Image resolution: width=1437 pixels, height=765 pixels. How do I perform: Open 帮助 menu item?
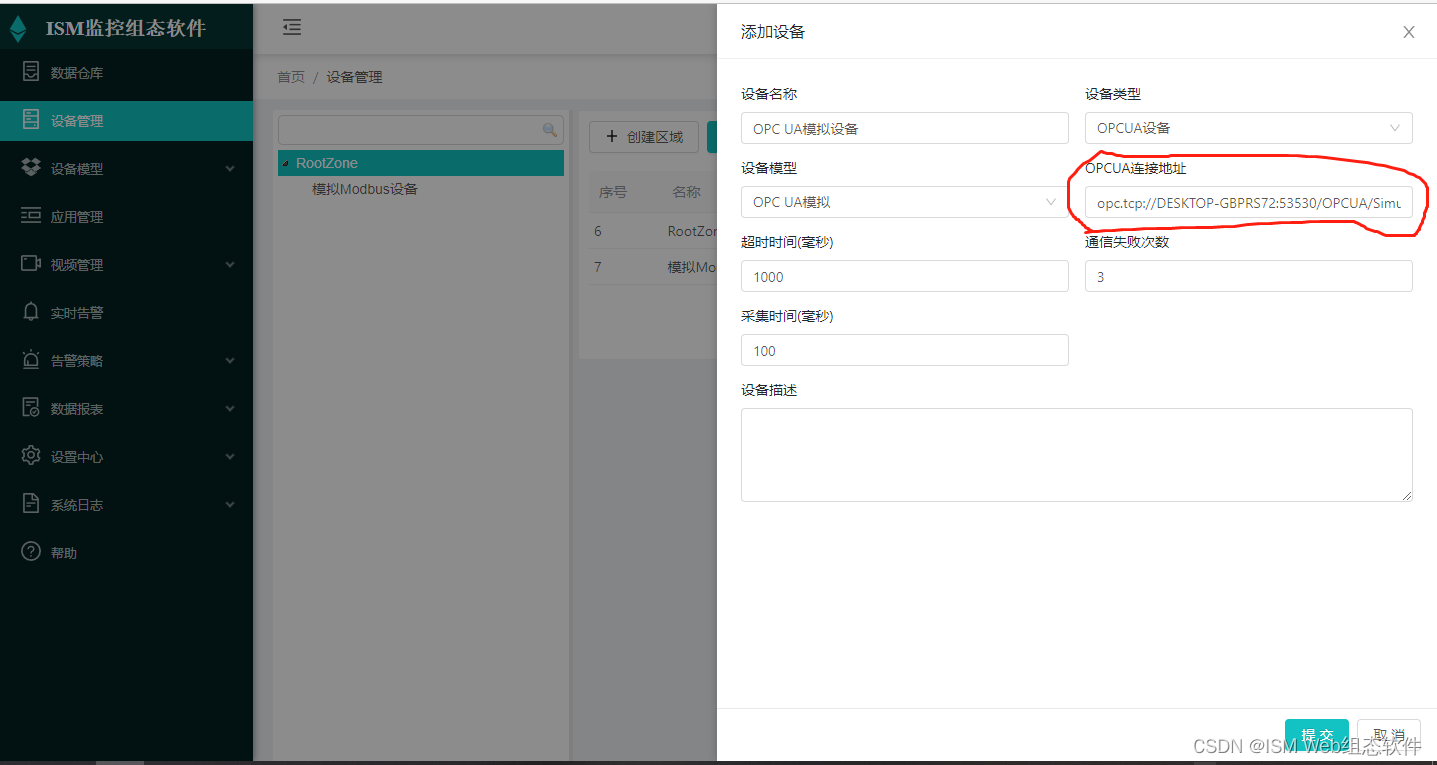coord(126,552)
